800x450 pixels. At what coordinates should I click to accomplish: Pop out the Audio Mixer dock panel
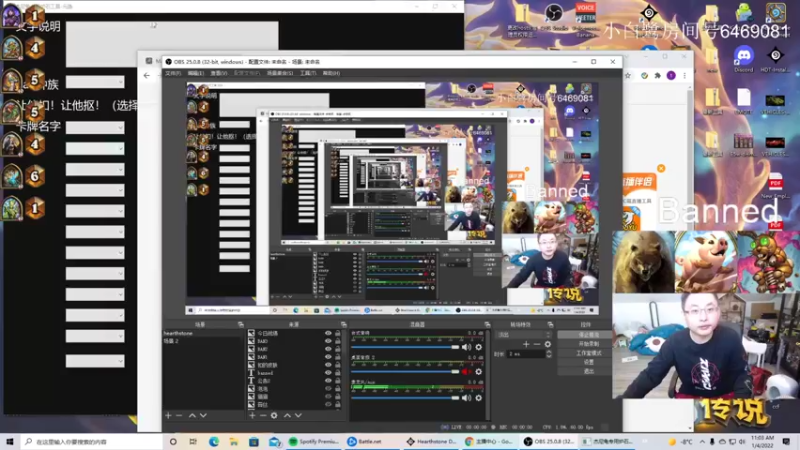click(x=487, y=324)
